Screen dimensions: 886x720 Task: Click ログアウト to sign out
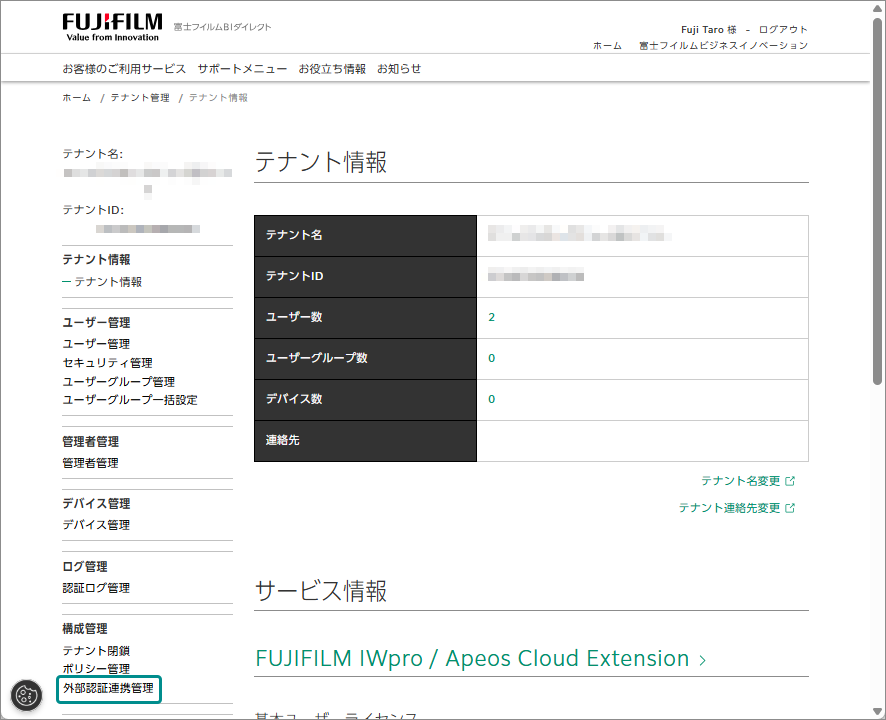pos(783,29)
